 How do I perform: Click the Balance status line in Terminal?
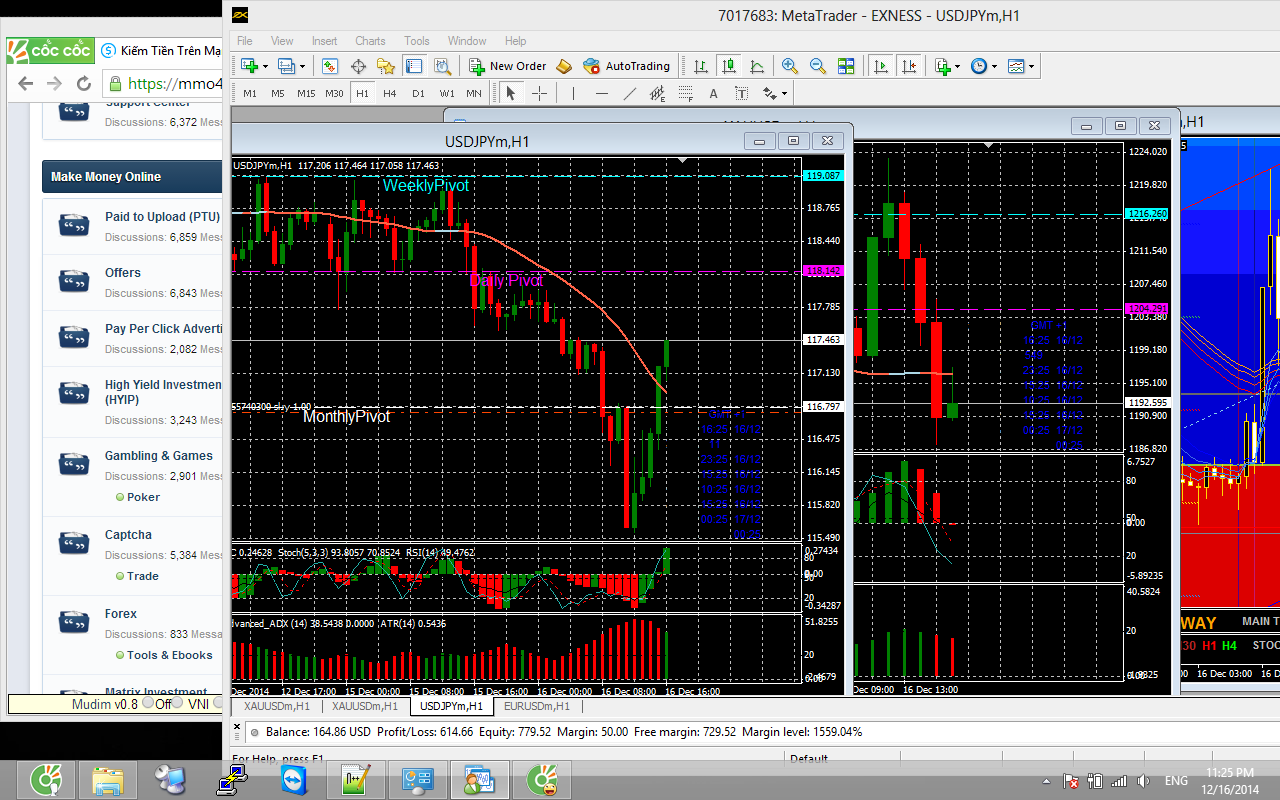click(x=564, y=732)
